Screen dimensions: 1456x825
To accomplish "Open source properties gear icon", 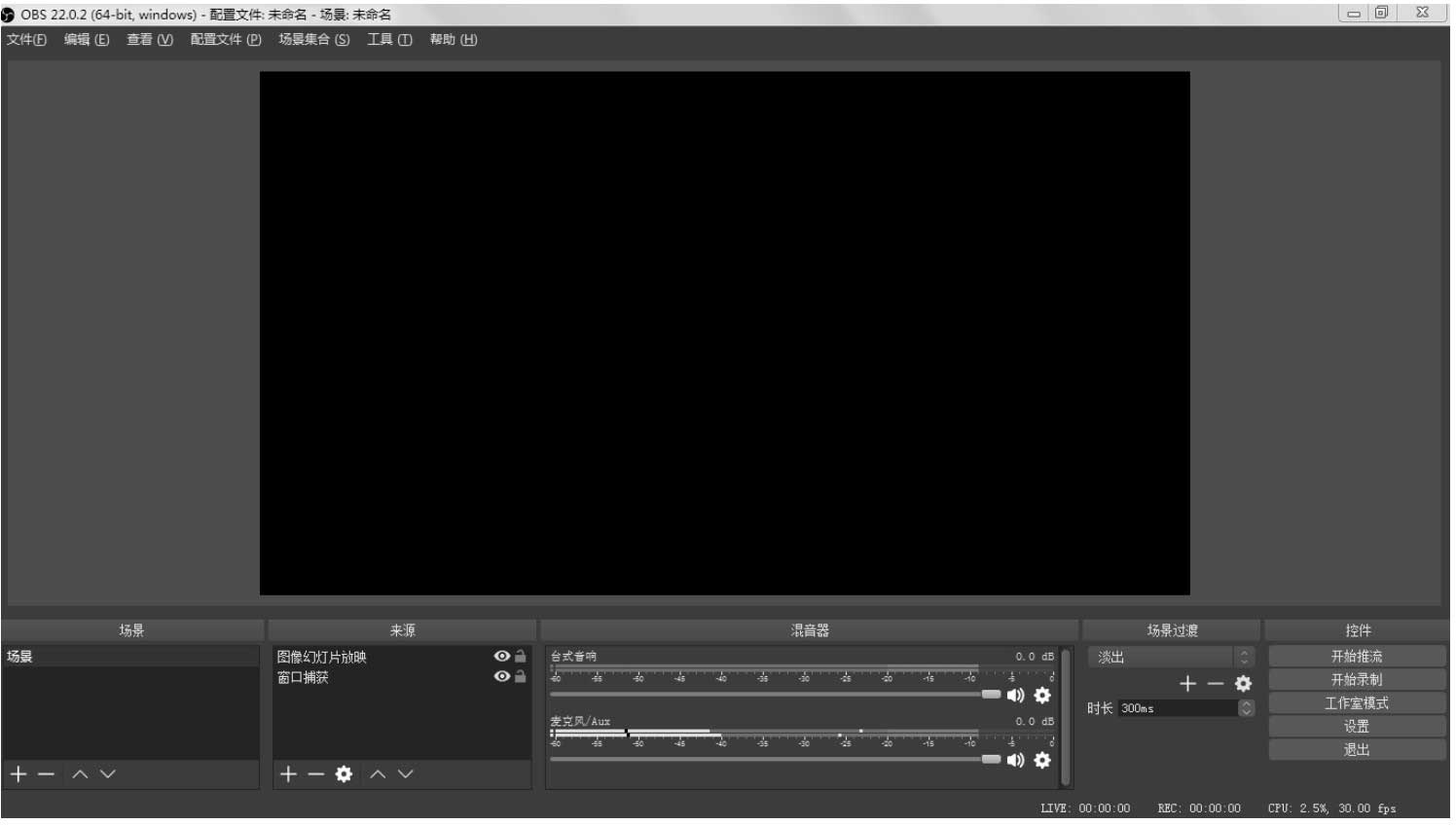I will pyautogui.click(x=344, y=774).
